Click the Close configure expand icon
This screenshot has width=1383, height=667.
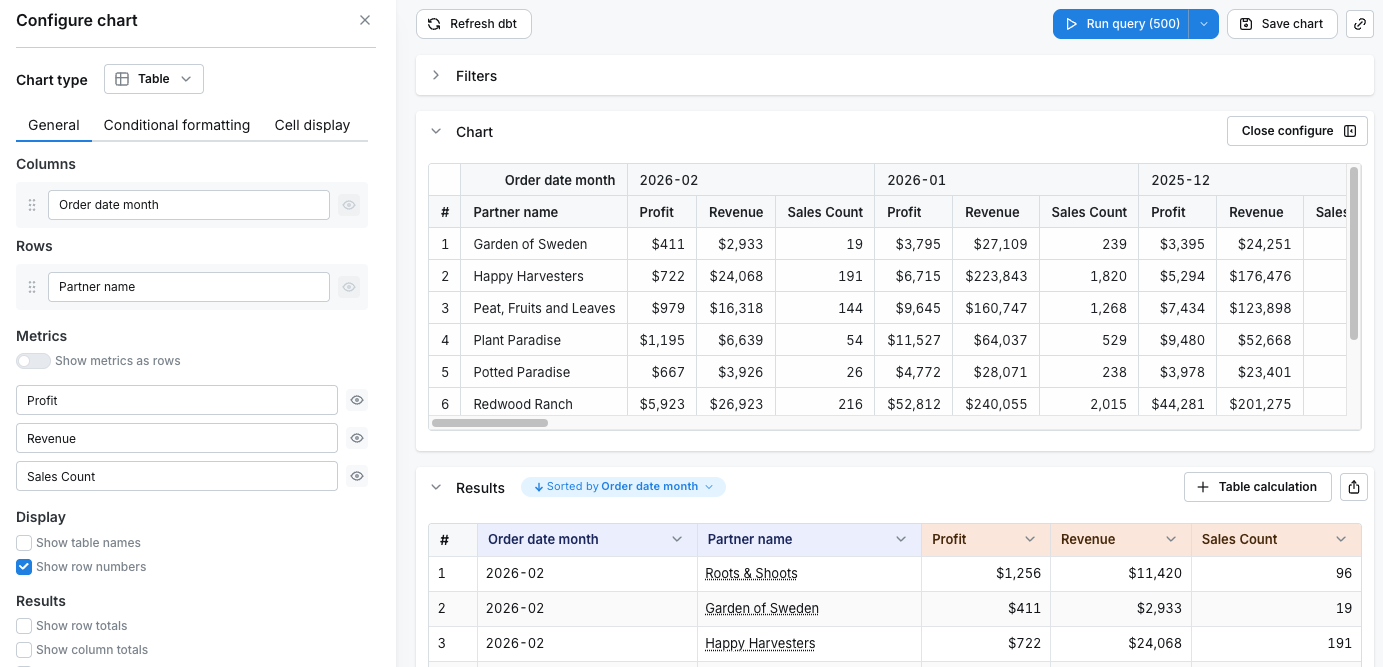click(x=1350, y=130)
